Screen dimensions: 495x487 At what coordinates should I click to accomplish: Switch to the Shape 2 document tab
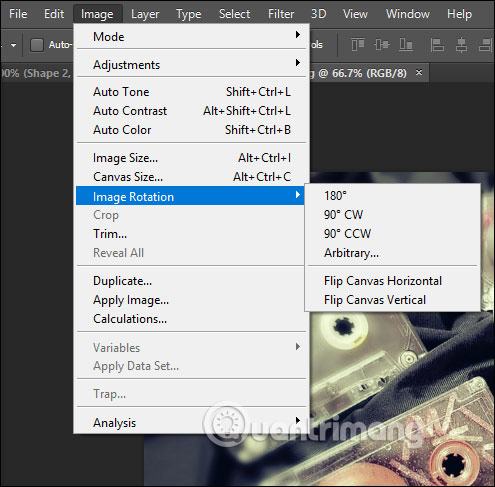tap(36, 73)
